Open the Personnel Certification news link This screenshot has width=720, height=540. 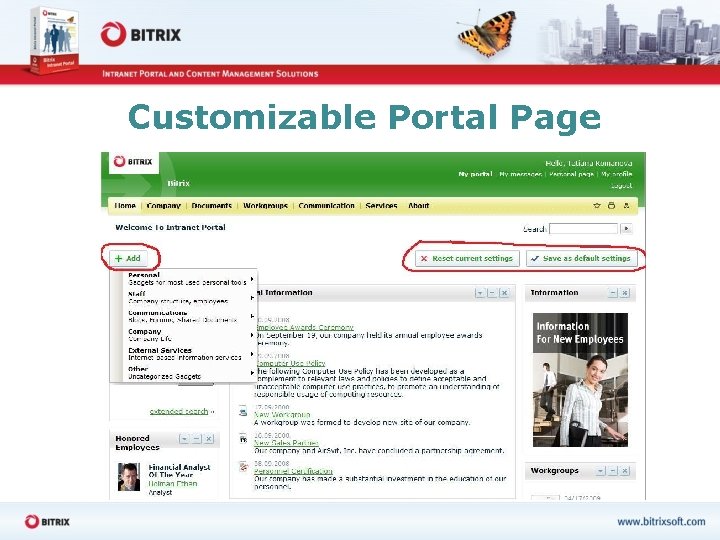coord(293,471)
